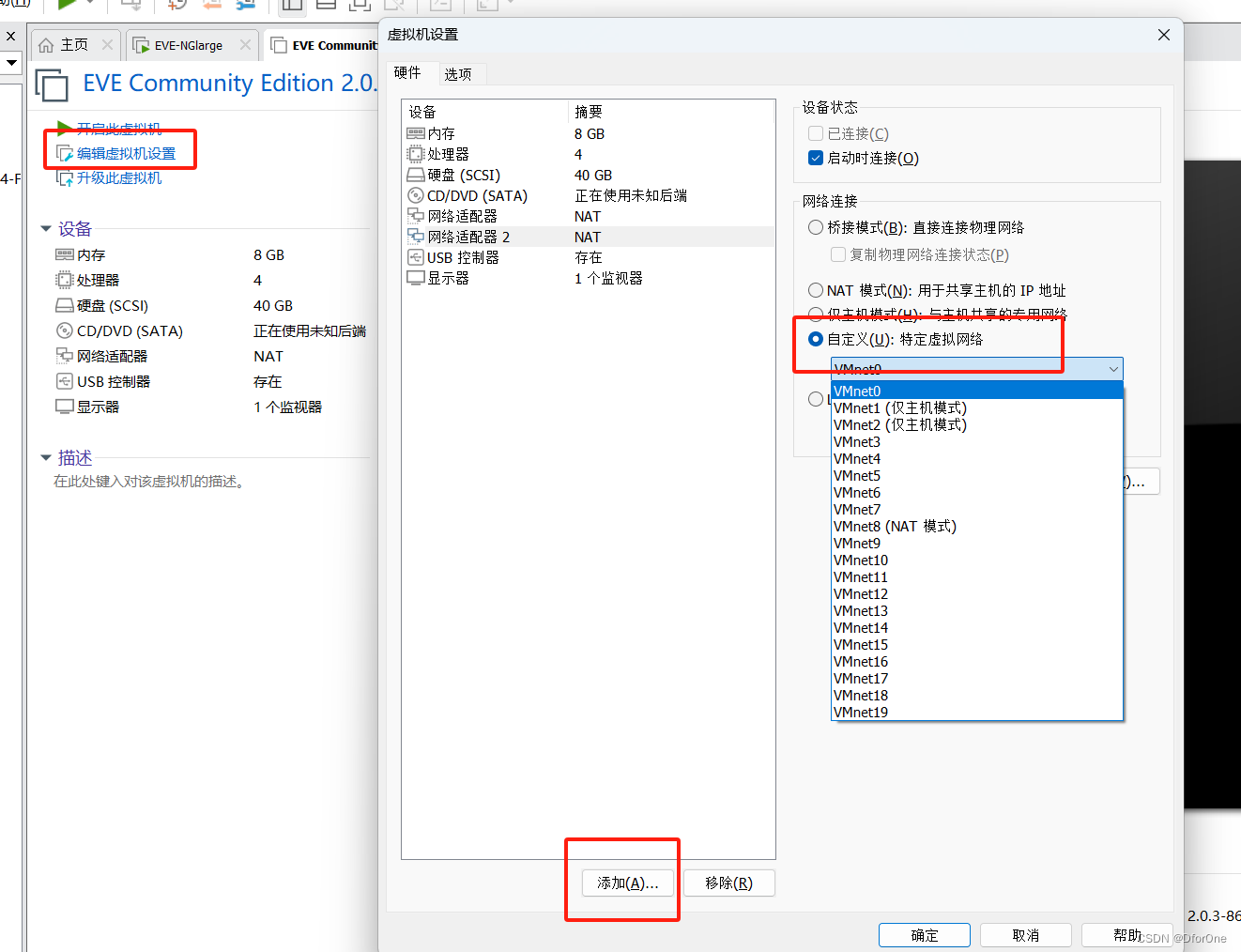Close the EVE-NGlarge tab

coord(245,44)
